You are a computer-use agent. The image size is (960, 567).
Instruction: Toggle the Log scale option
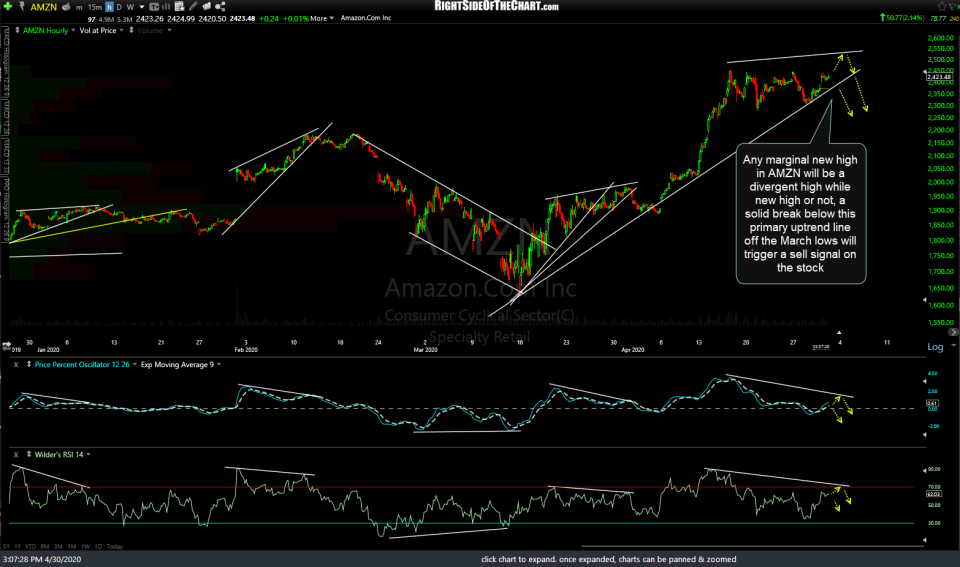935,347
